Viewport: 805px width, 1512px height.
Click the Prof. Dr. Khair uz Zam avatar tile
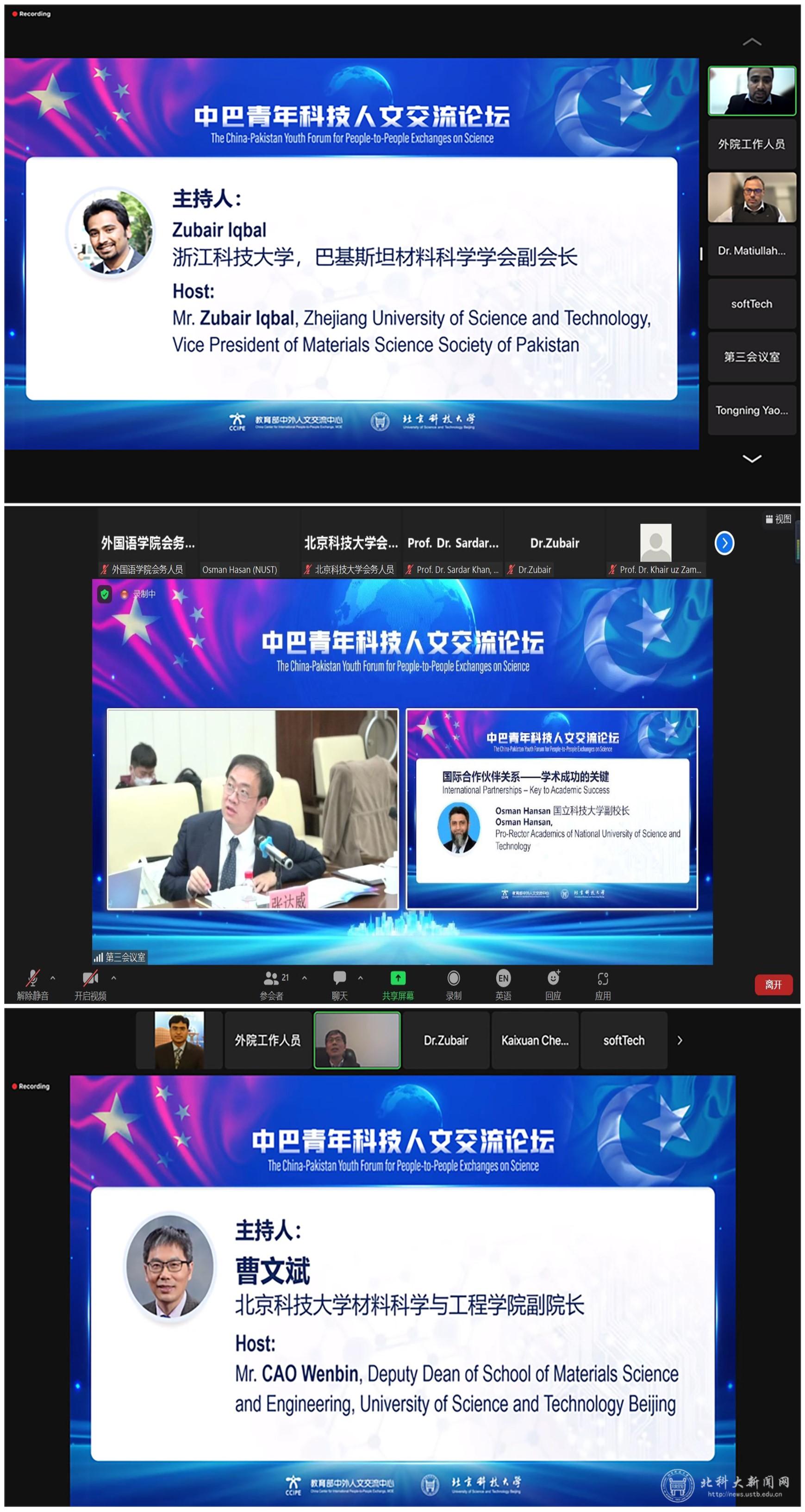pyautogui.click(x=656, y=543)
